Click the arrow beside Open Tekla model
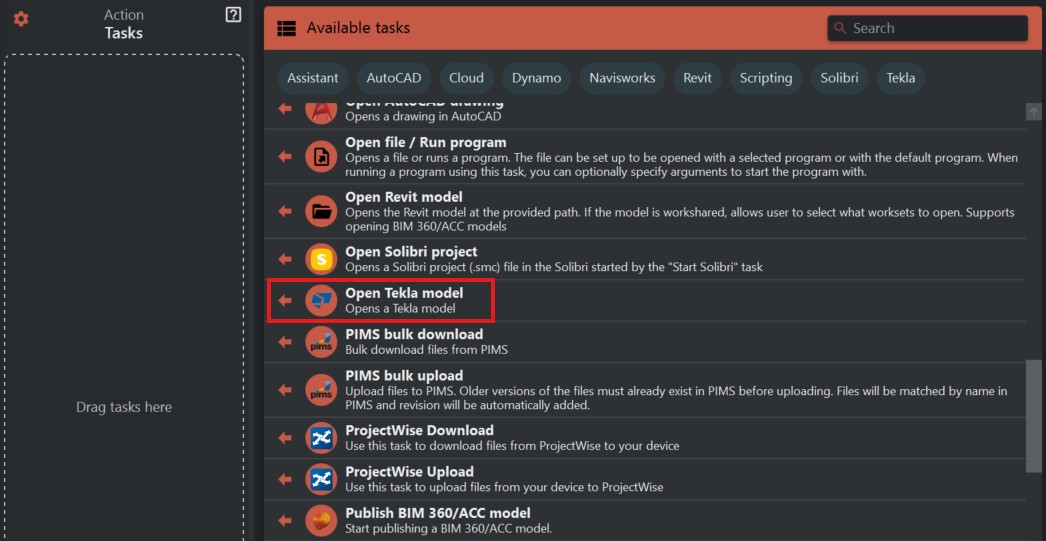This screenshot has width=1046, height=541. coord(285,300)
